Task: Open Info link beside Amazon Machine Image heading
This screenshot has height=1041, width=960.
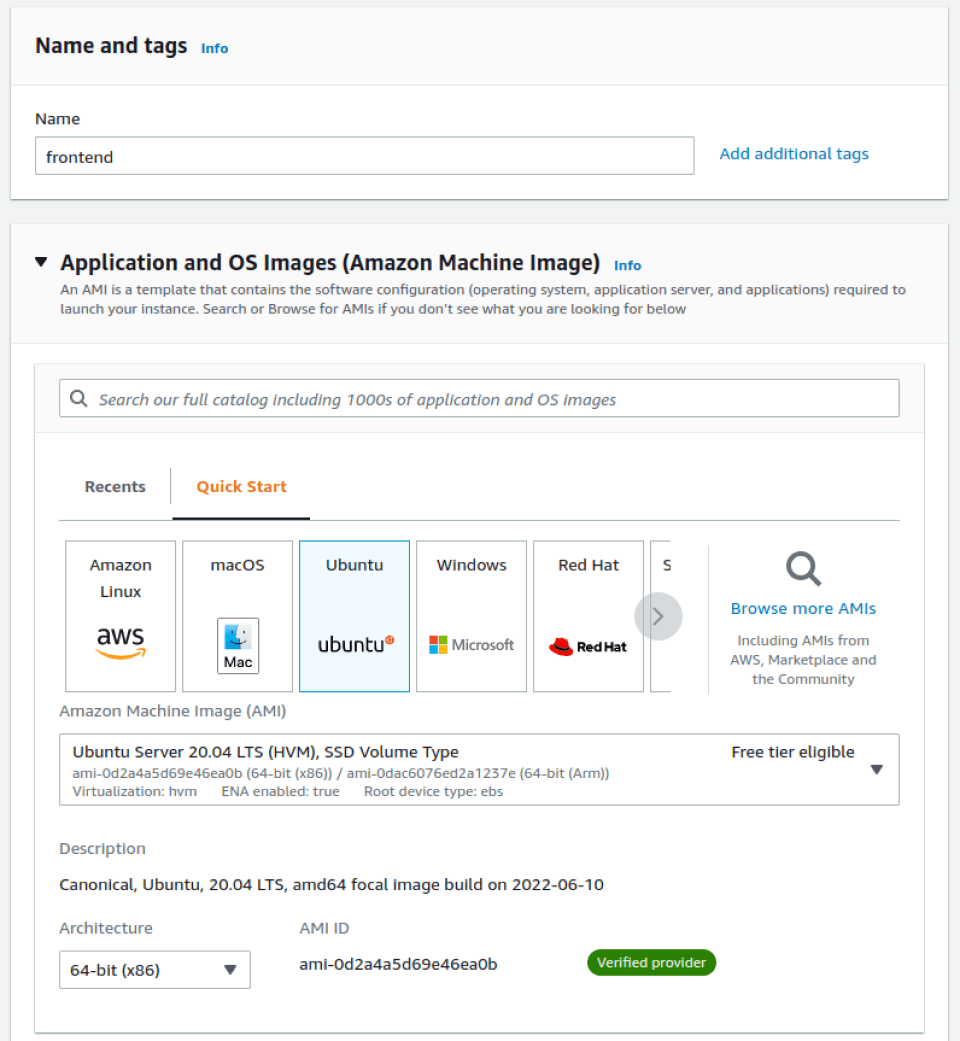Action: (x=627, y=266)
